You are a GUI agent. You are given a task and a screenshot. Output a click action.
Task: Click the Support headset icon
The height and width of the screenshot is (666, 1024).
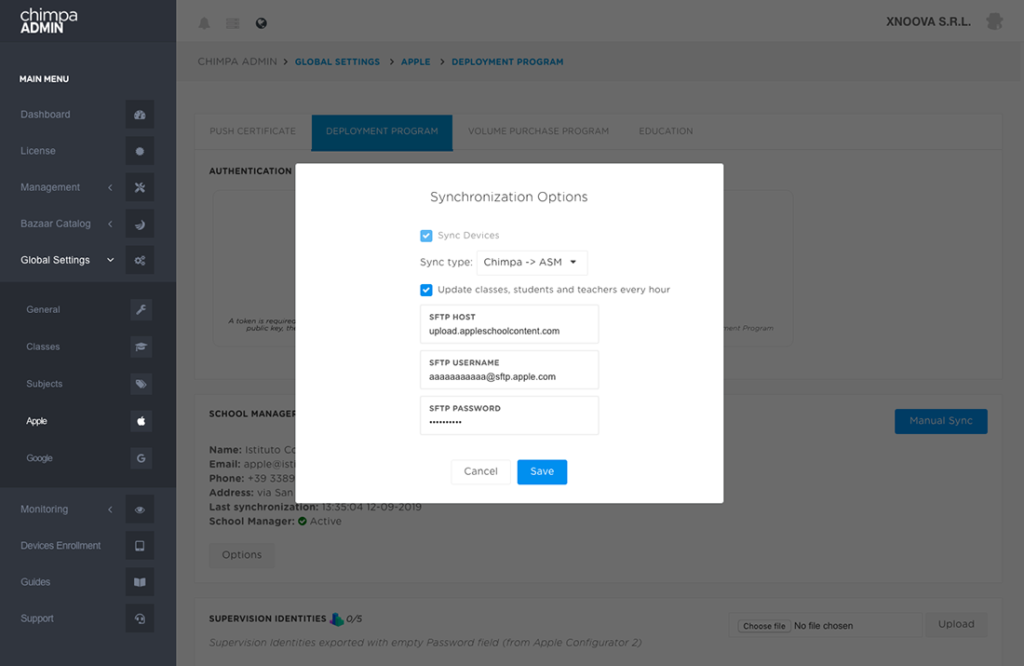point(140,618)
